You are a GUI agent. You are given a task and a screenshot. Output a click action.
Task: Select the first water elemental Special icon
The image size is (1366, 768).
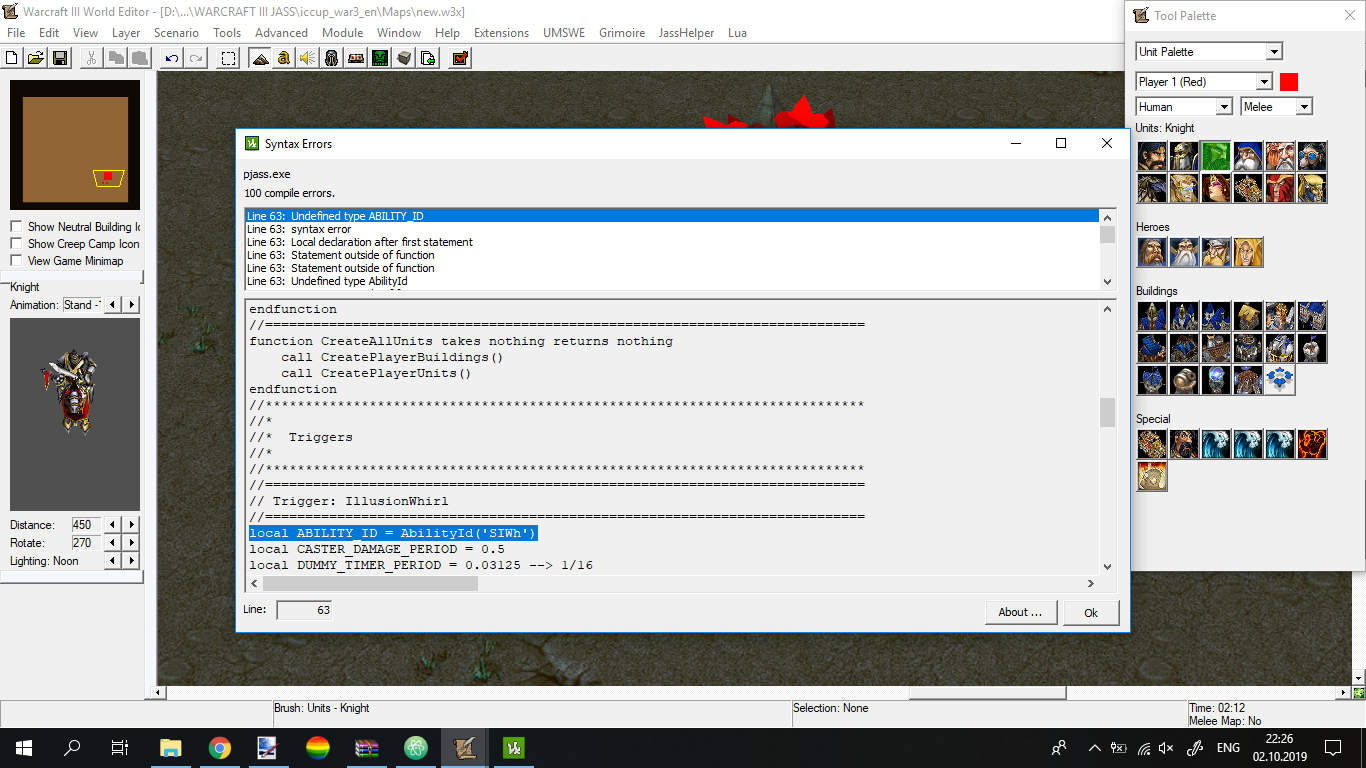point(1216,444)
